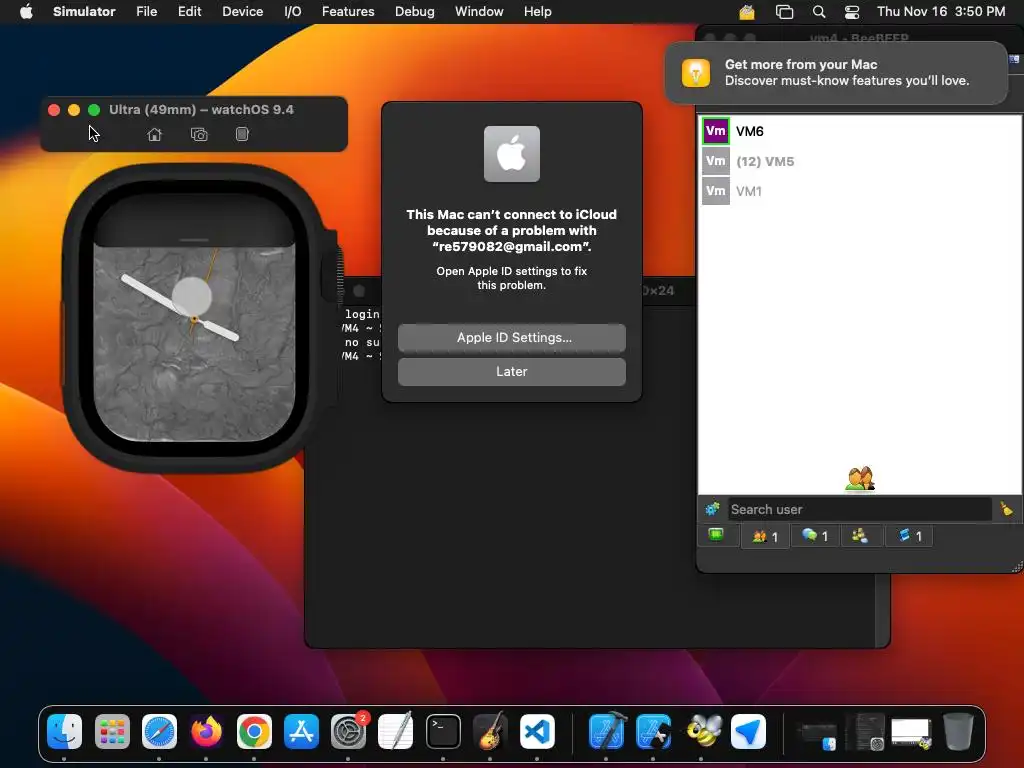Click the menu bar clock Thu Nov 16
Screen dimensions: 1024x768
tap(940, 12)
